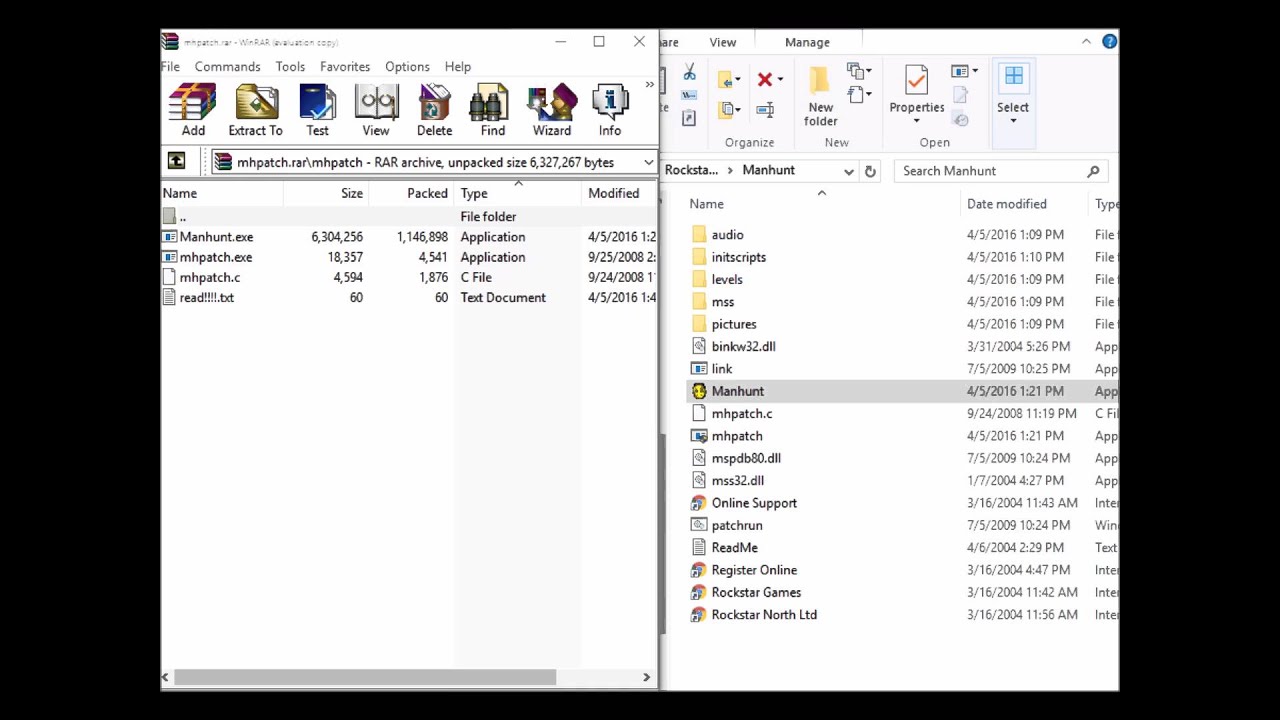
Task: Open the Help menu in WinRAR
Action: tap(458, 66)
